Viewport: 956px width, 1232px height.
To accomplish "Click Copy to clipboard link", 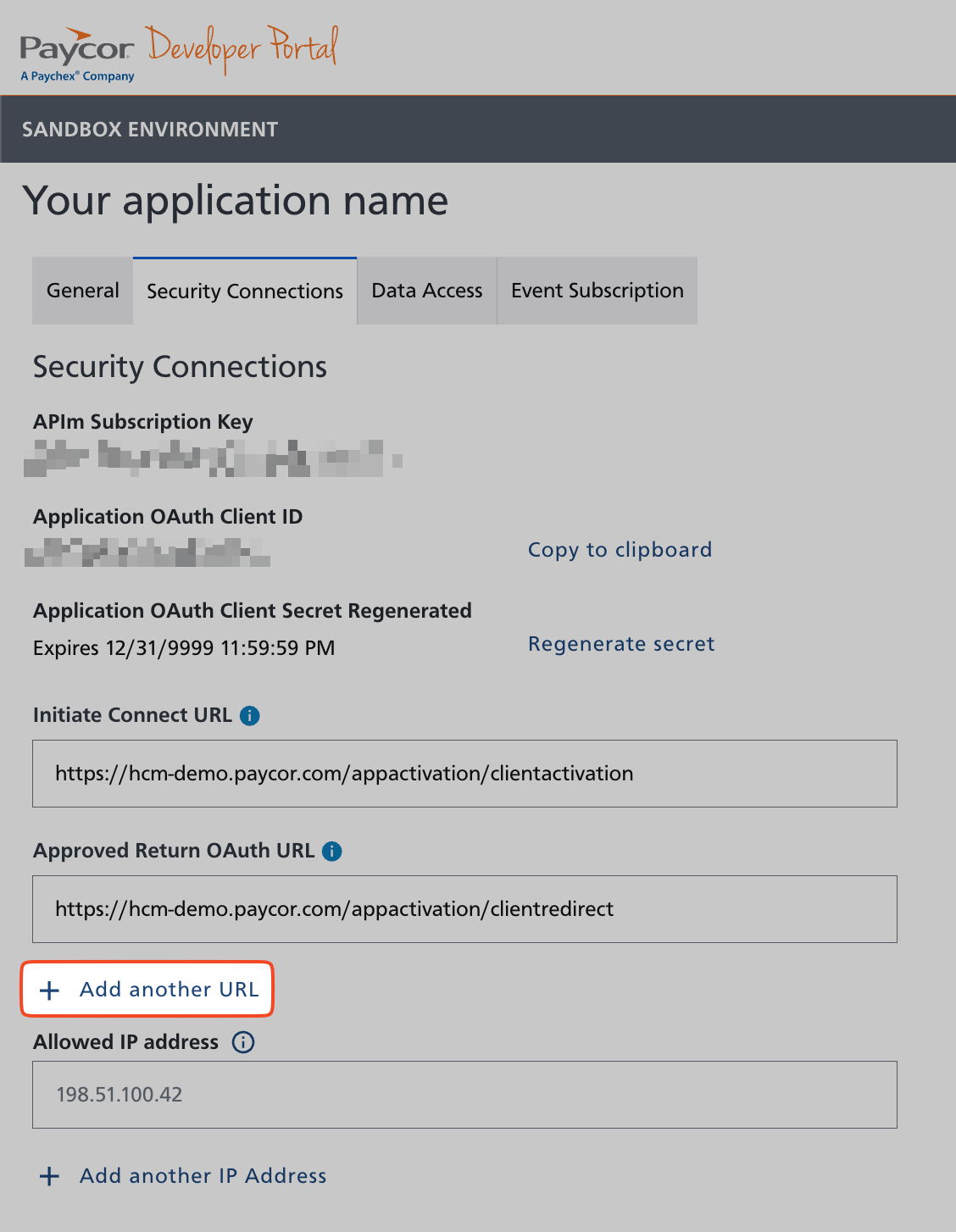I will [x=620, y=550].
